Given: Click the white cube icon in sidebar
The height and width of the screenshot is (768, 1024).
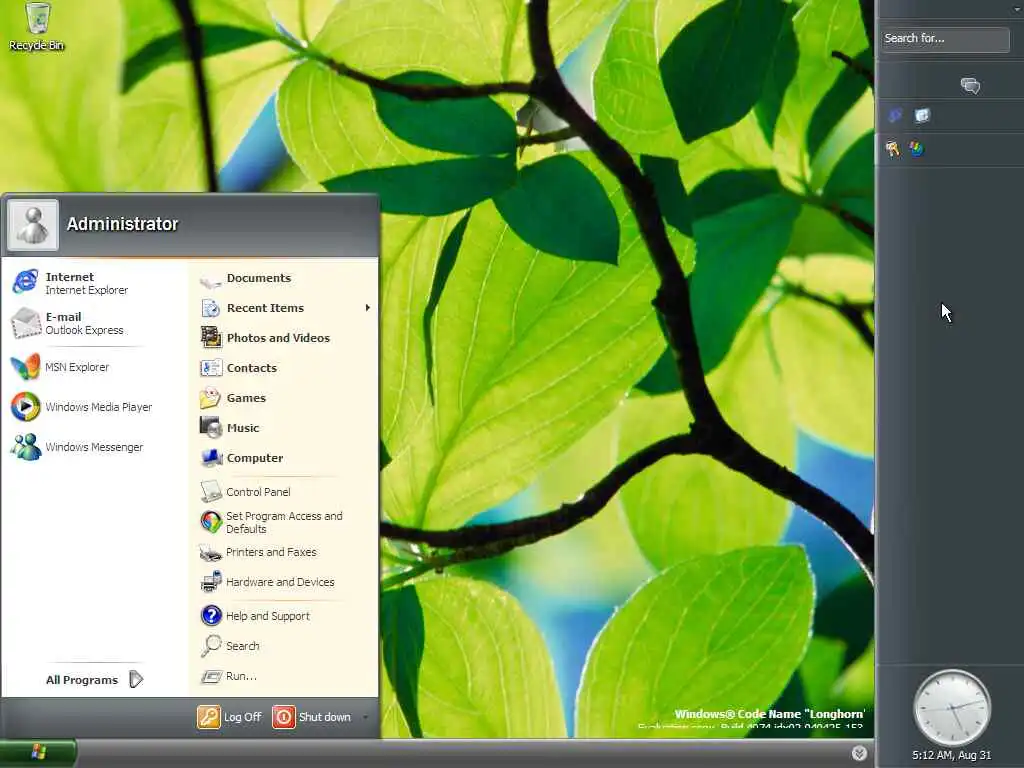Looking at the screenshot, I should (x=922, y=116).
